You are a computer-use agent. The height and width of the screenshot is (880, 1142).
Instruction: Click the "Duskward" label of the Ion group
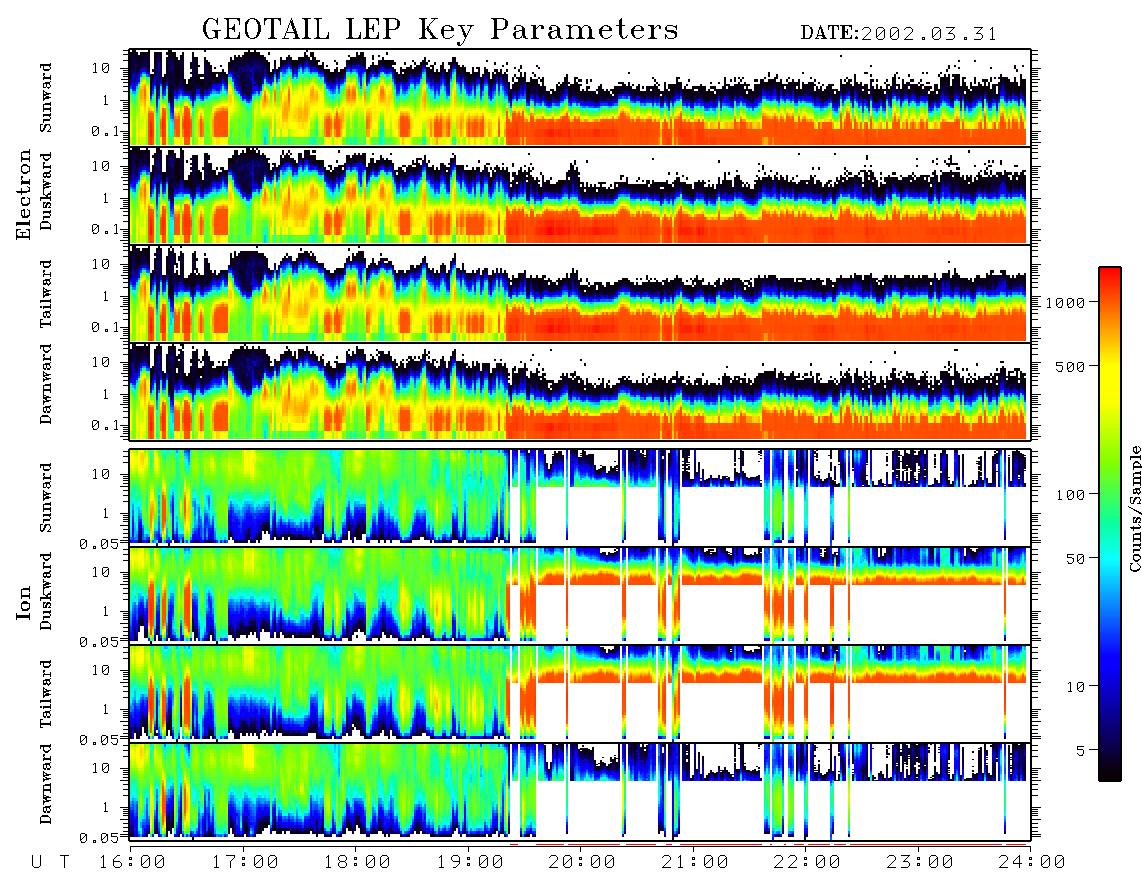click(x=46, y=591)
